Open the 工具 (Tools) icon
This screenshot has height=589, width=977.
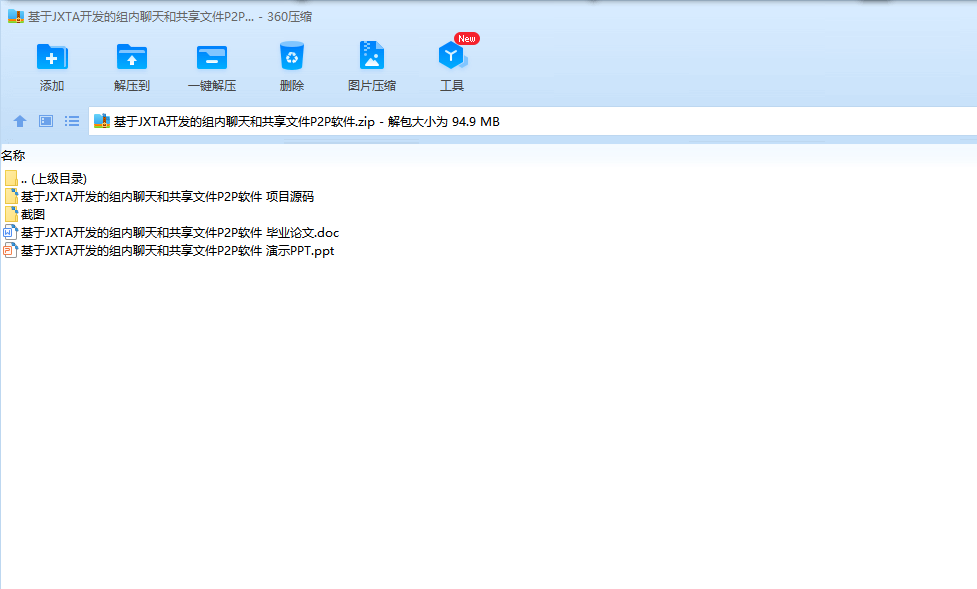(452, 55)
